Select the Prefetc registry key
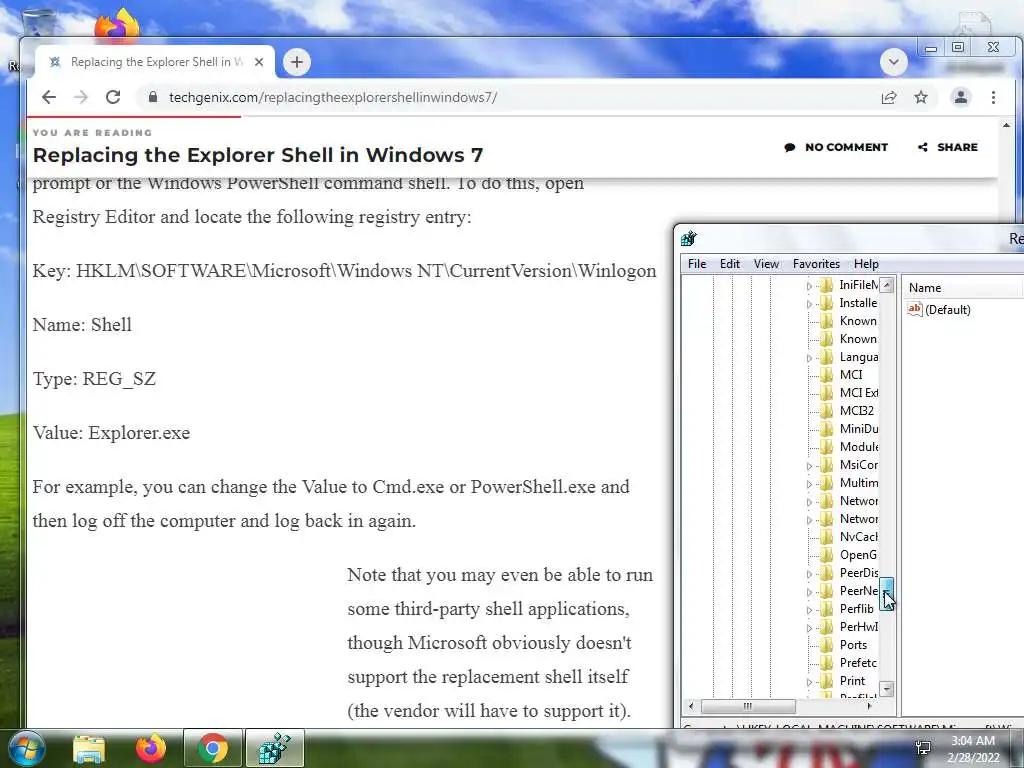 click(858, 663)
